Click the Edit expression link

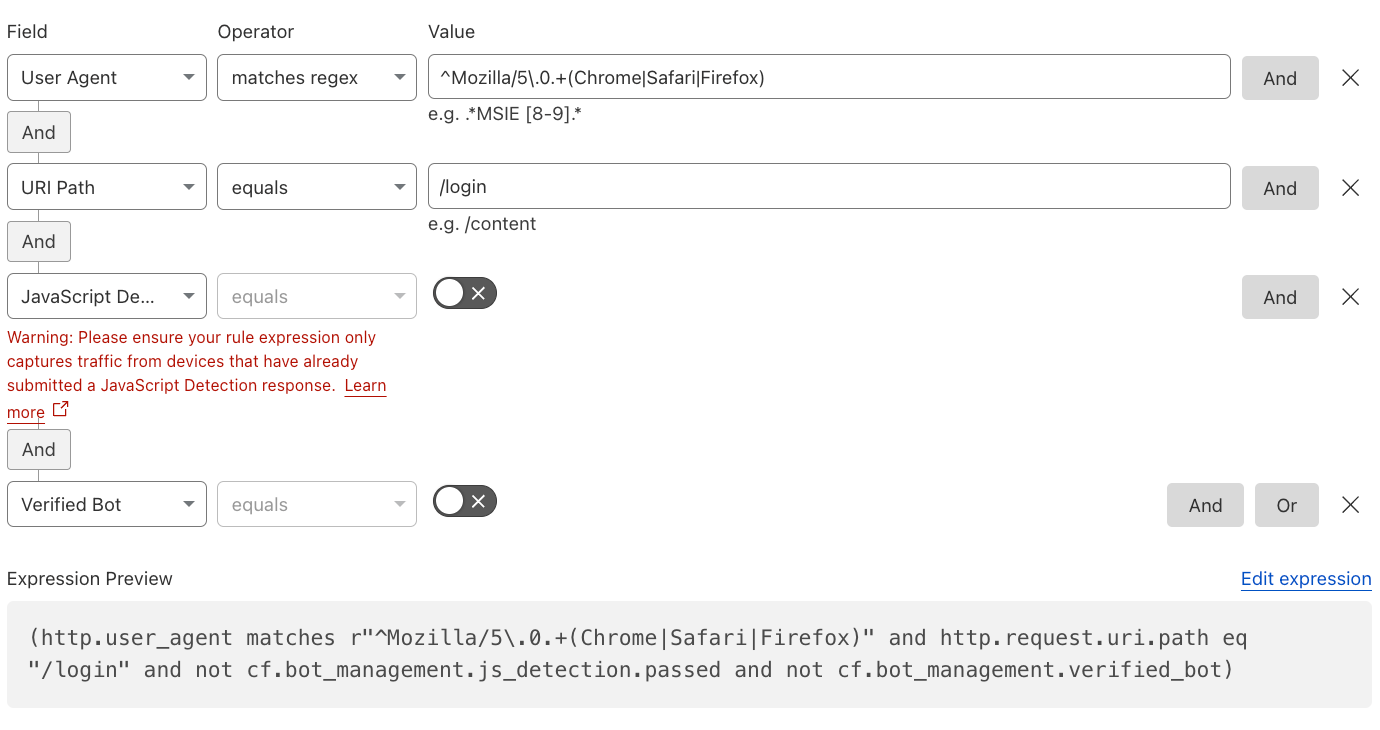[x=1306, y=579]
